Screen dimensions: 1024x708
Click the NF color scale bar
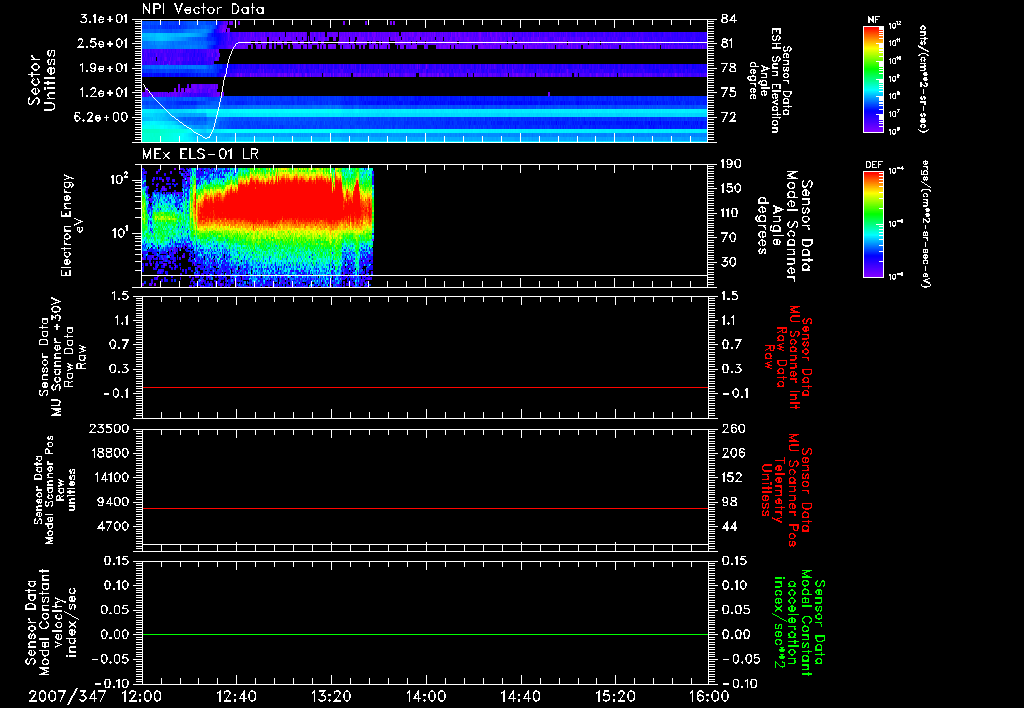tap(874, 79)
